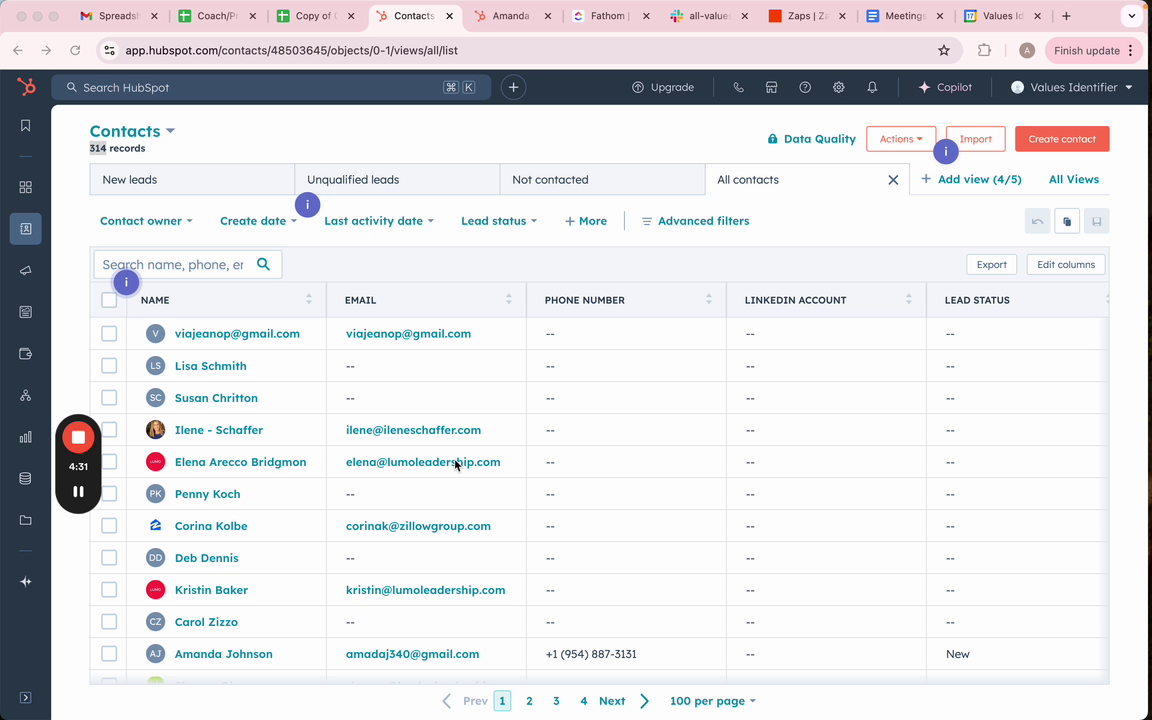Open the Elena Arecco Bridgmon contact
Image resolution: width=1152 pixels, height=720 pixels.
click(240, 462)
